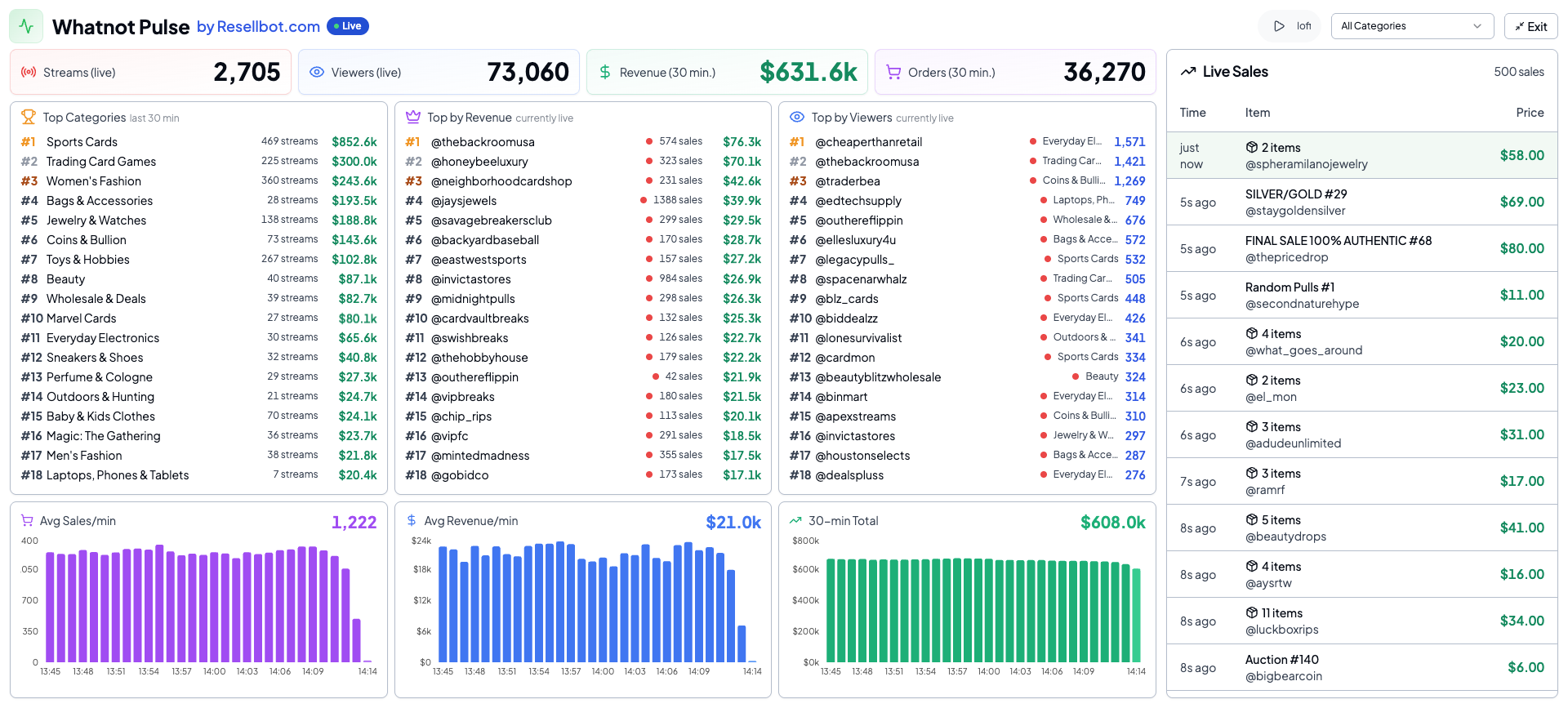Image resolution: width=1568 pixels, height=708 pixels.
Task: Click the Time column header
Action: coord(1192,112)
